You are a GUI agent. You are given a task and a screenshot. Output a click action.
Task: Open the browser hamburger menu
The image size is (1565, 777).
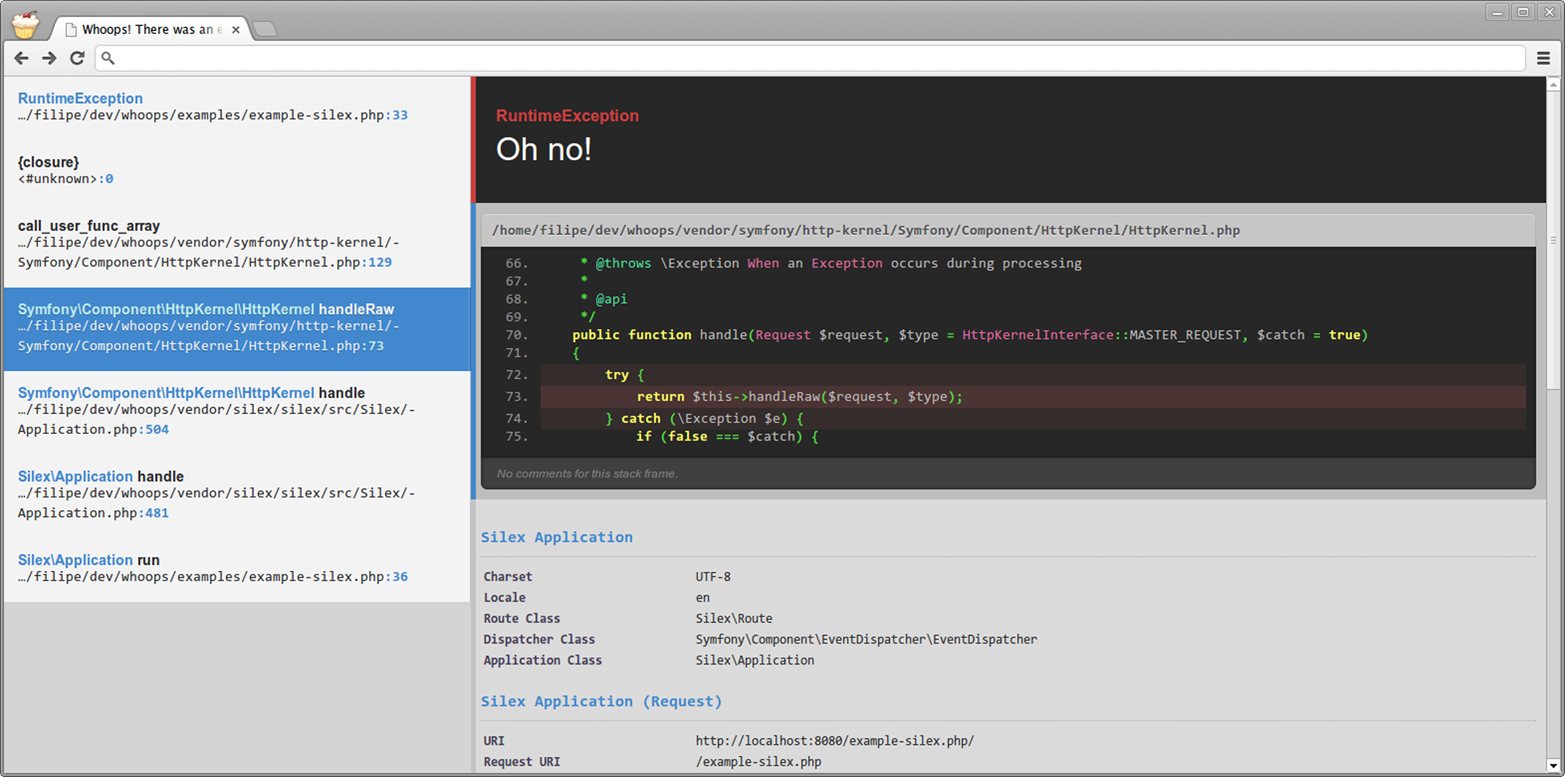point(1543,58)
